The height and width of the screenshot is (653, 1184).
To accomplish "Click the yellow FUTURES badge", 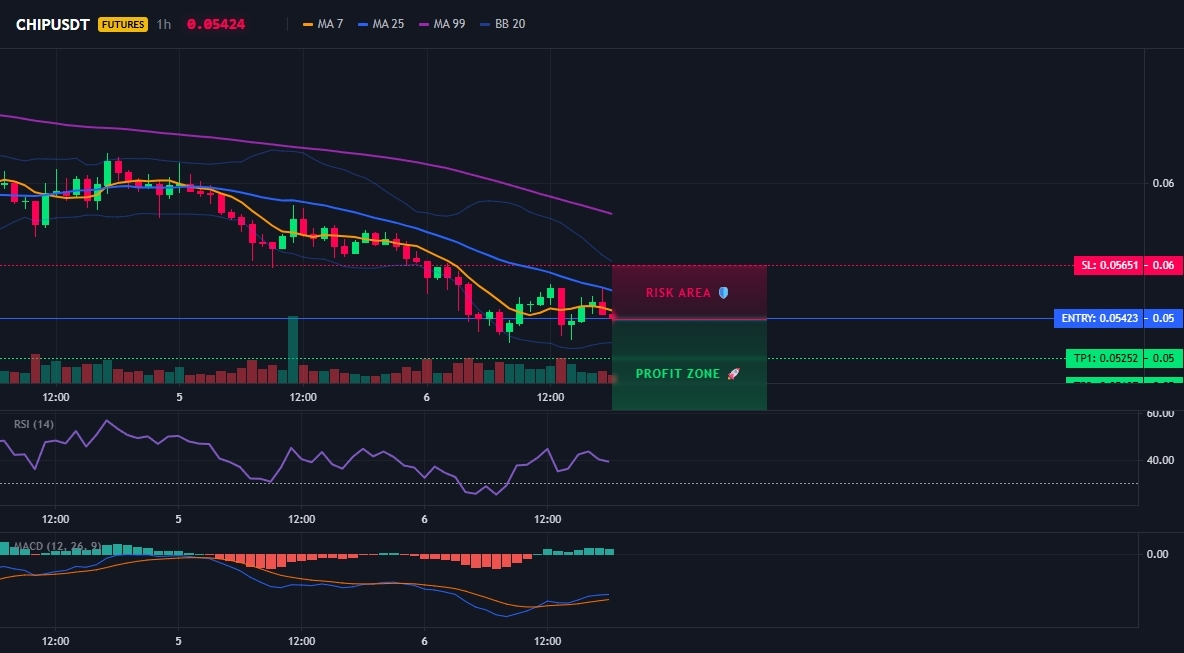I will 122,24.
